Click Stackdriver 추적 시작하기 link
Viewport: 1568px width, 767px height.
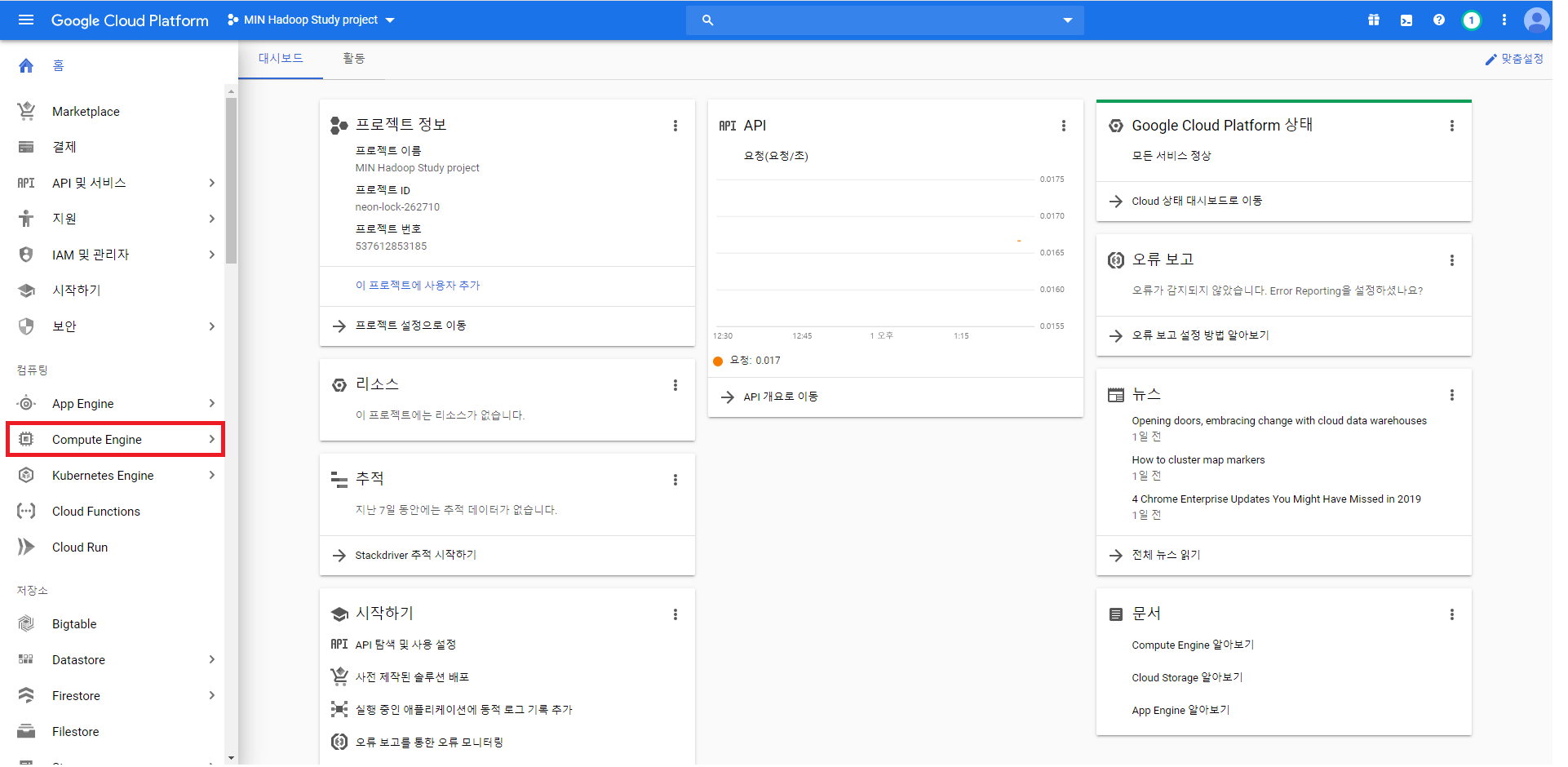(x=415, y=555)
